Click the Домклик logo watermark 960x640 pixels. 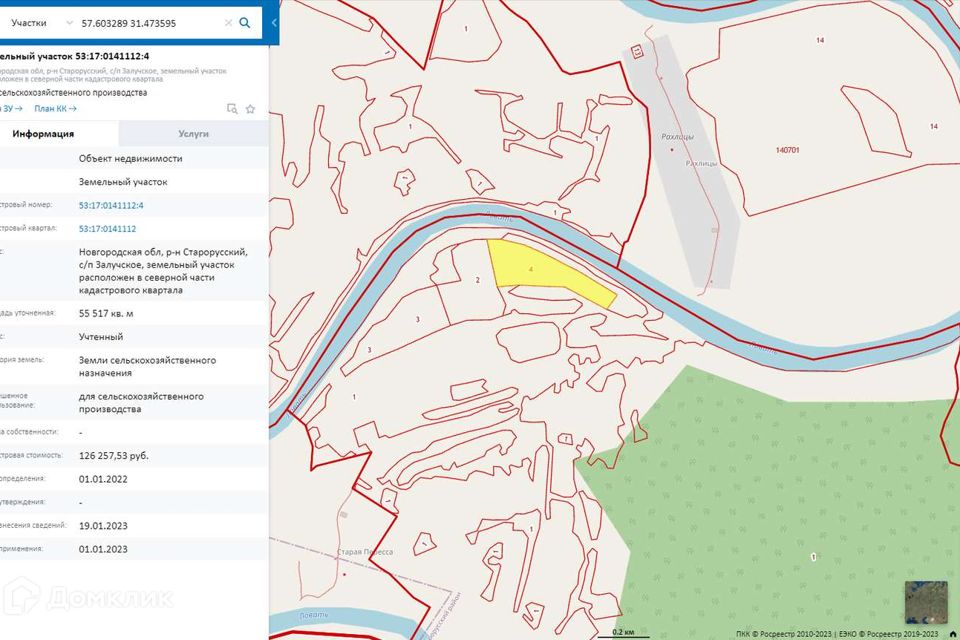pyautogui.click(x=90, y=597)
